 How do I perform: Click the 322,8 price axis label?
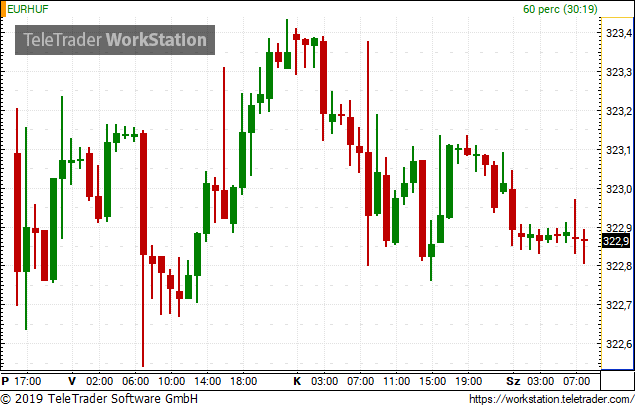618,266
